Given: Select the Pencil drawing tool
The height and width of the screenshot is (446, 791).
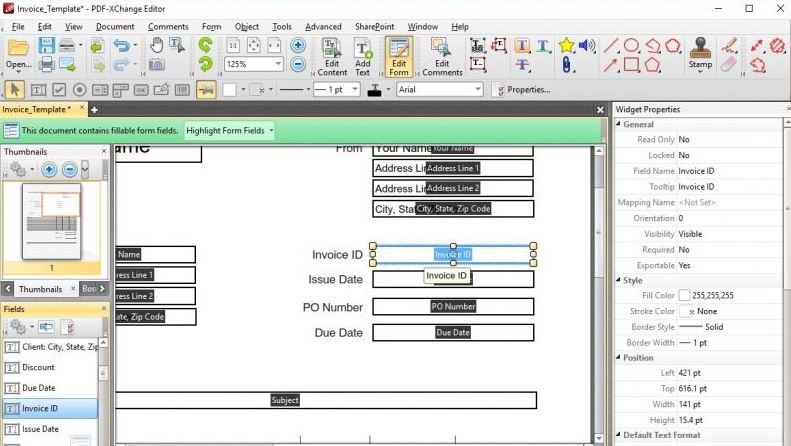Looking at the screenshot, I should pyautogui.click(x=729, y=45).
